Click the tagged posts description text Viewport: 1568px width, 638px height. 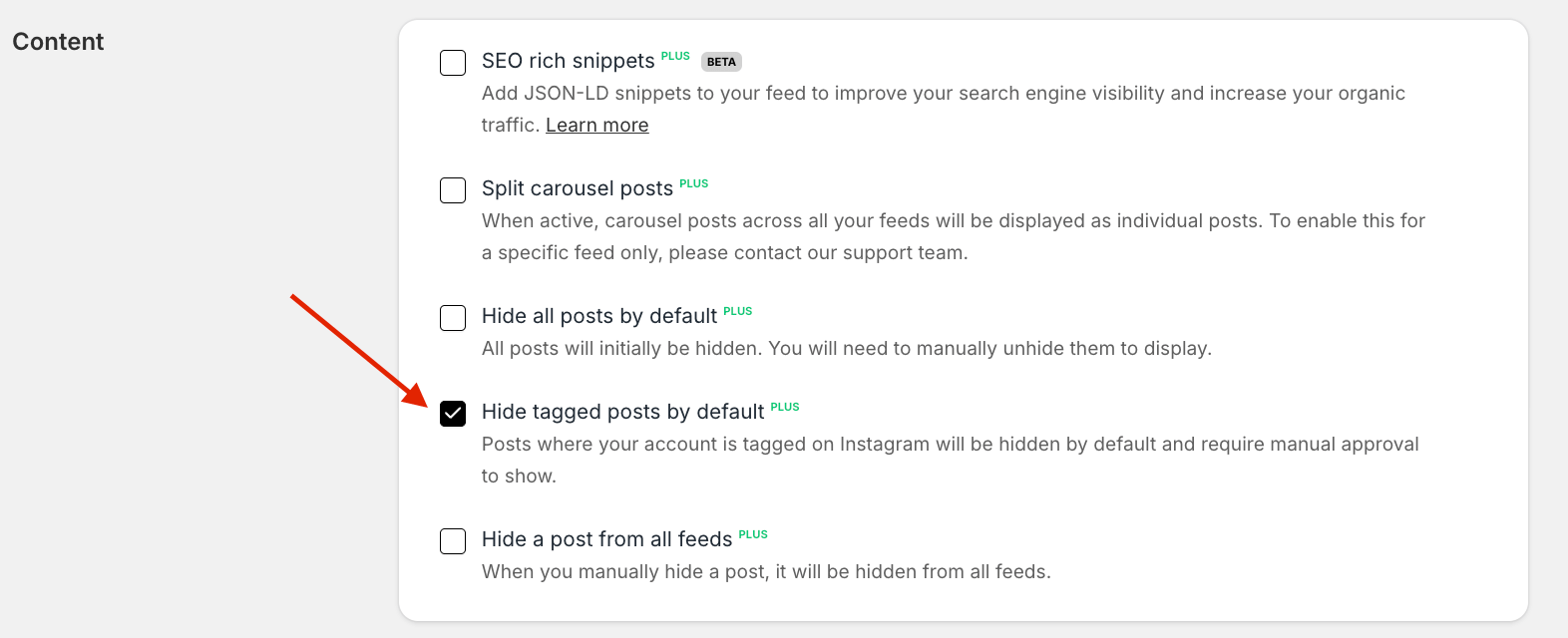click(948, 444)
